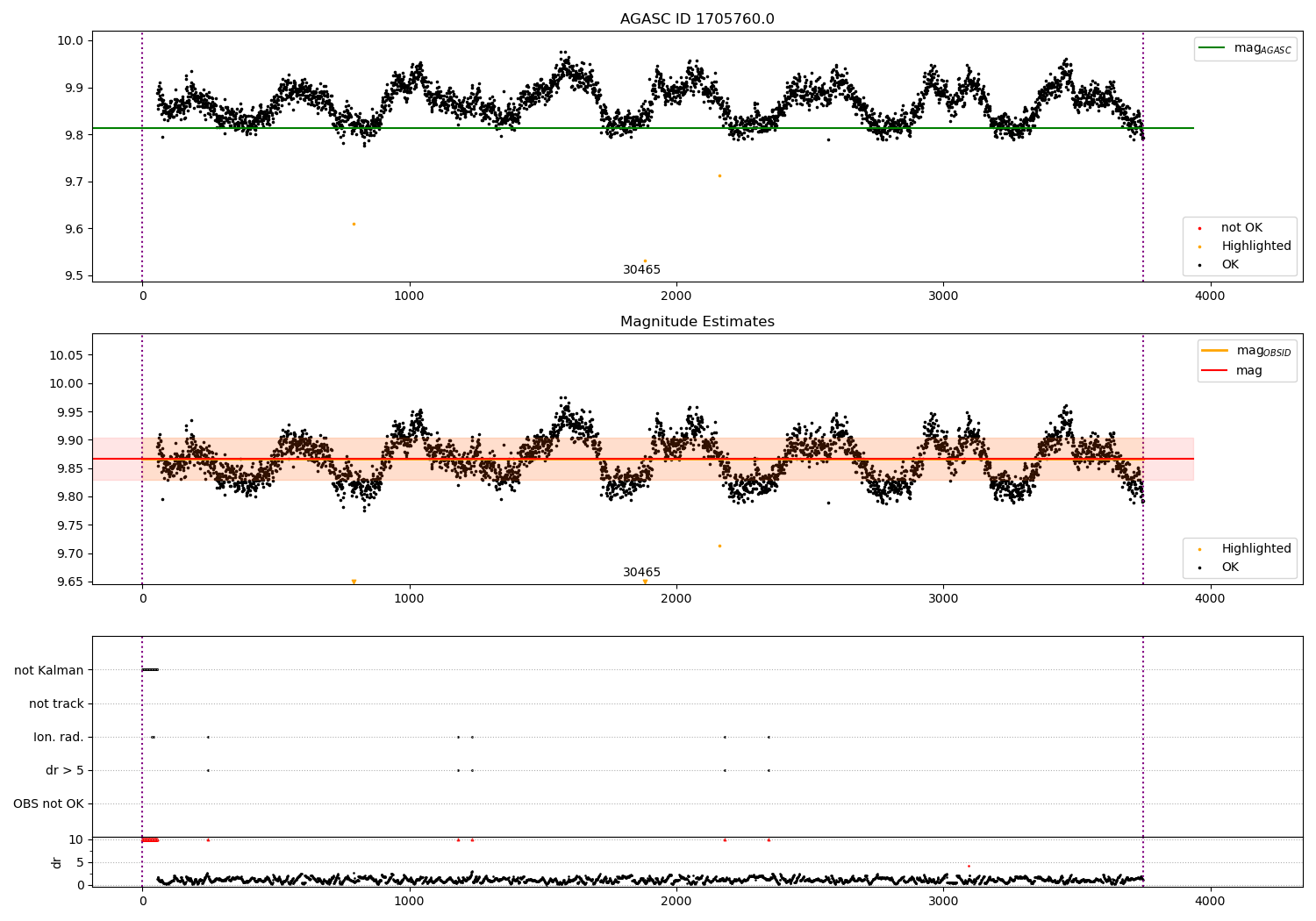The image size is (1316, 921).
Task: Click the 'AGASC ID 1705760.0' plot title
Action: pyautogui.click(x=697, y=19)
